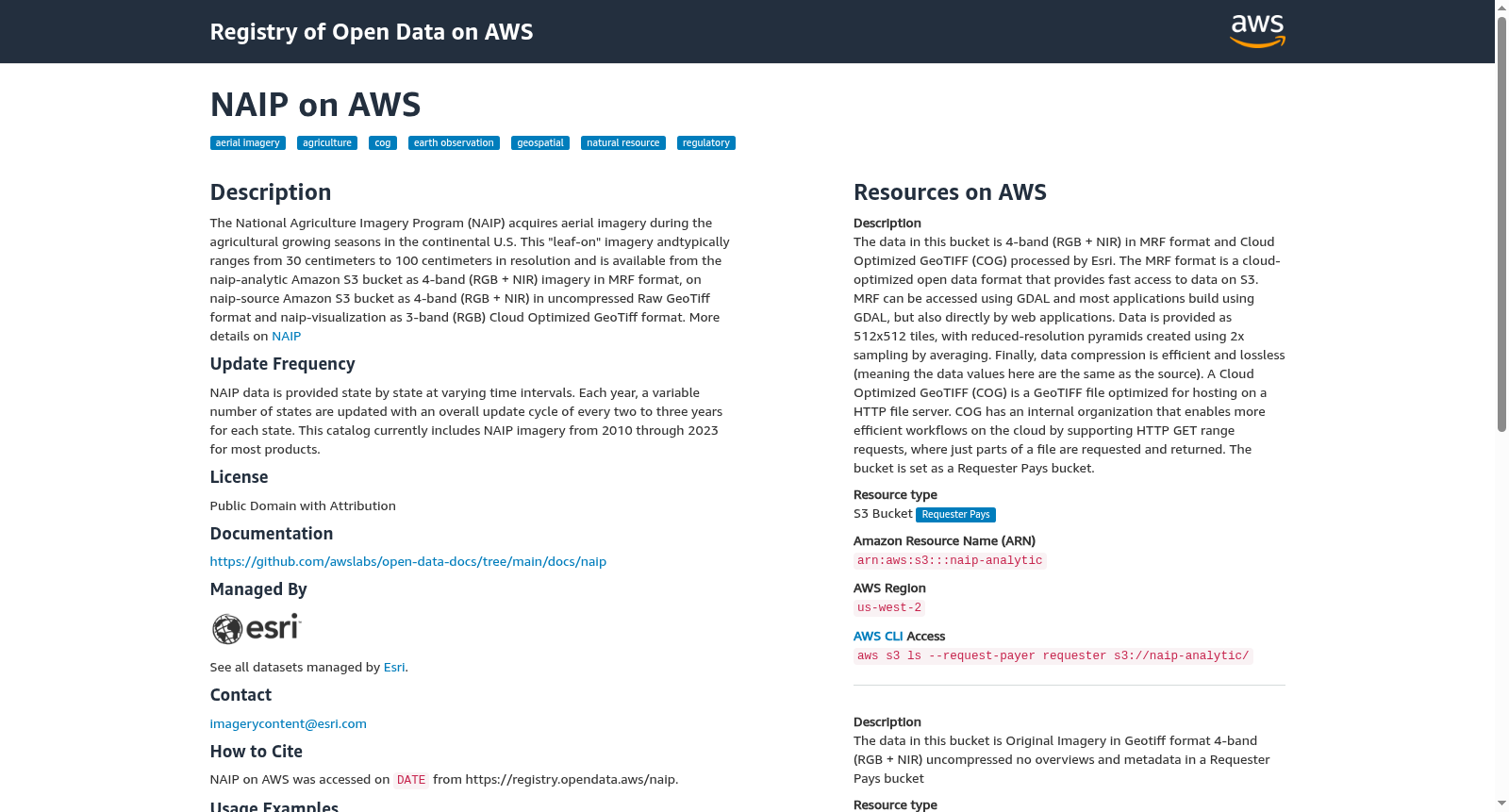Select the 'natural resource' tag

coord(623,143)
